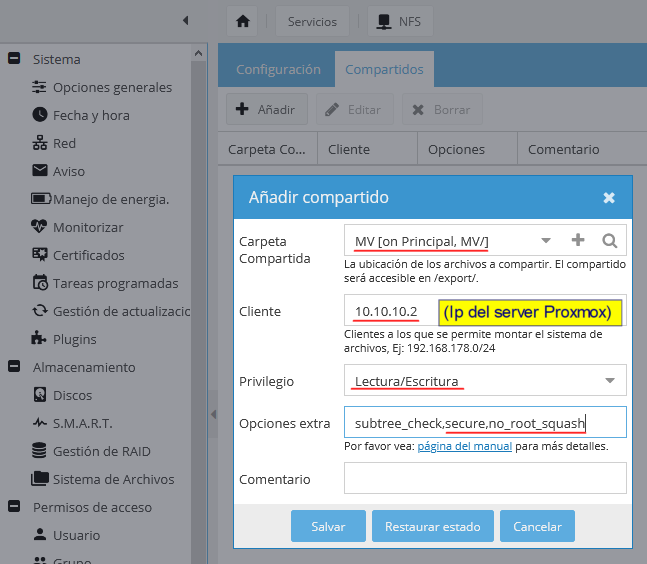Sort by the Opciones column header
The image size is (647, 564).
click(x=467, y=149)
